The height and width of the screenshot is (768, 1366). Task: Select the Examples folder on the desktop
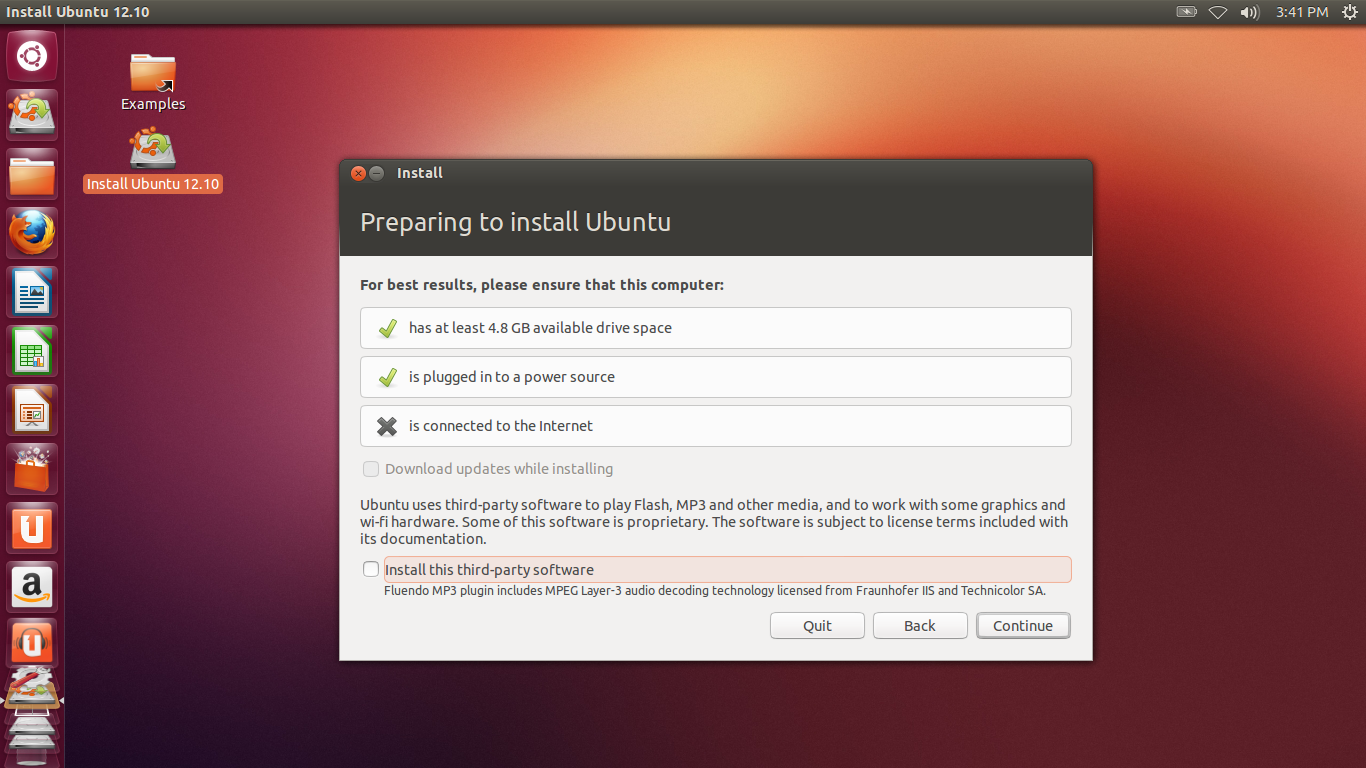tap(153, 82)
